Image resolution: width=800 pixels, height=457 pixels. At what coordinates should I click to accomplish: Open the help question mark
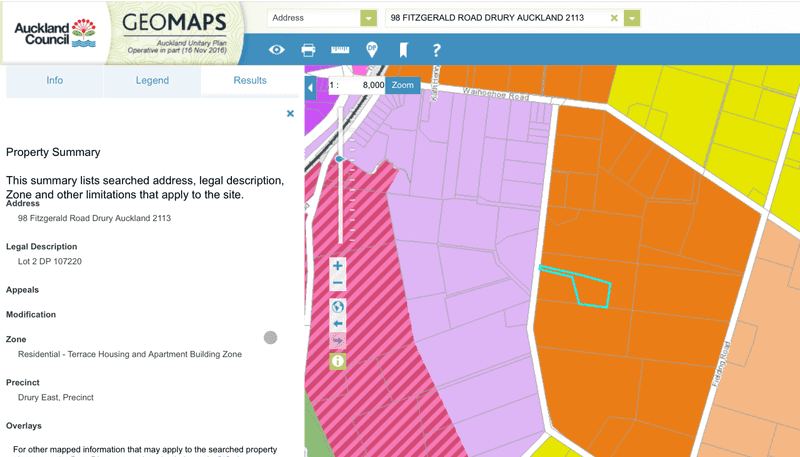(x=436, y=49)
